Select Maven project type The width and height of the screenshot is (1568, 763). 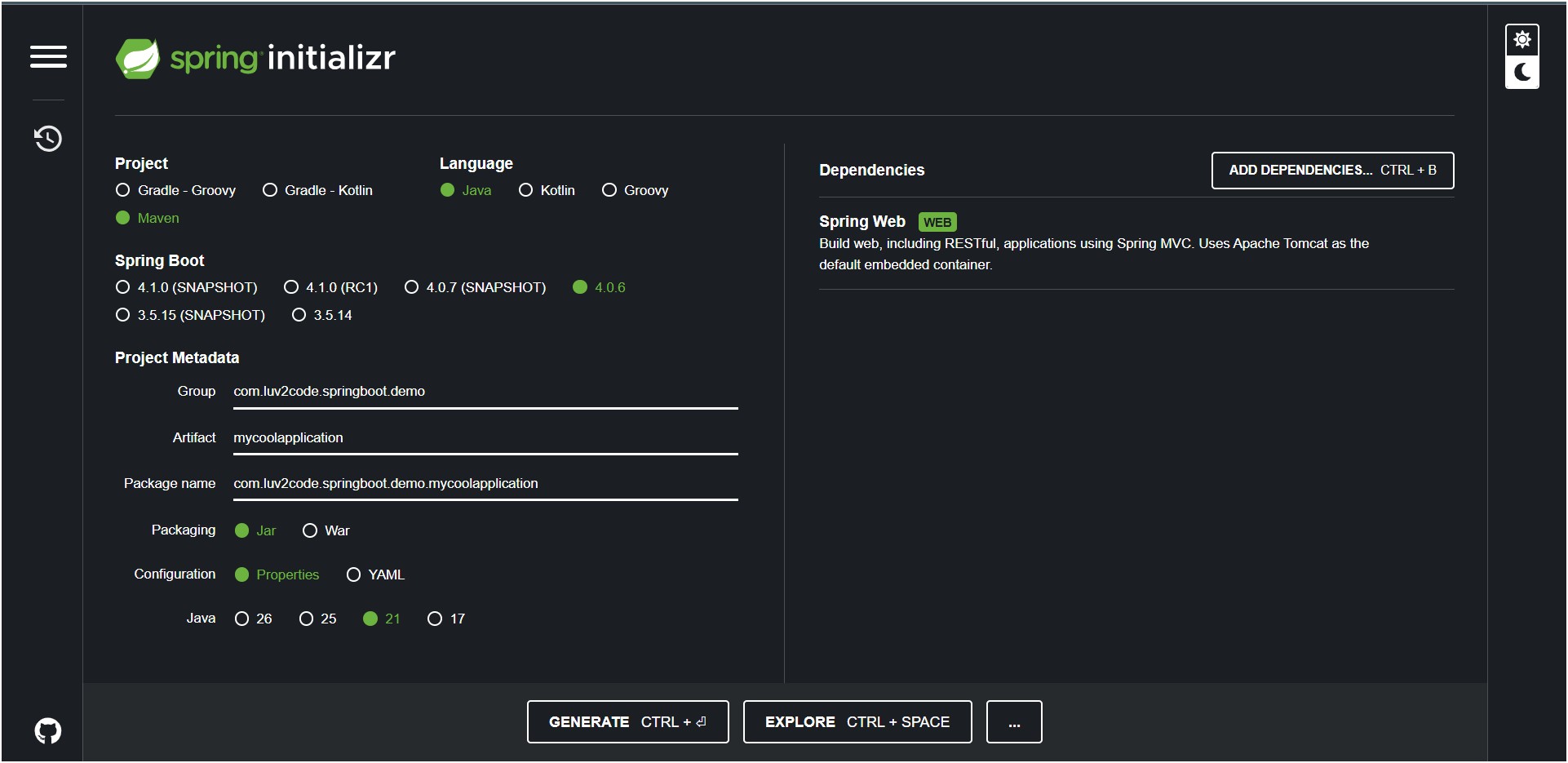[x=148, y=218]
